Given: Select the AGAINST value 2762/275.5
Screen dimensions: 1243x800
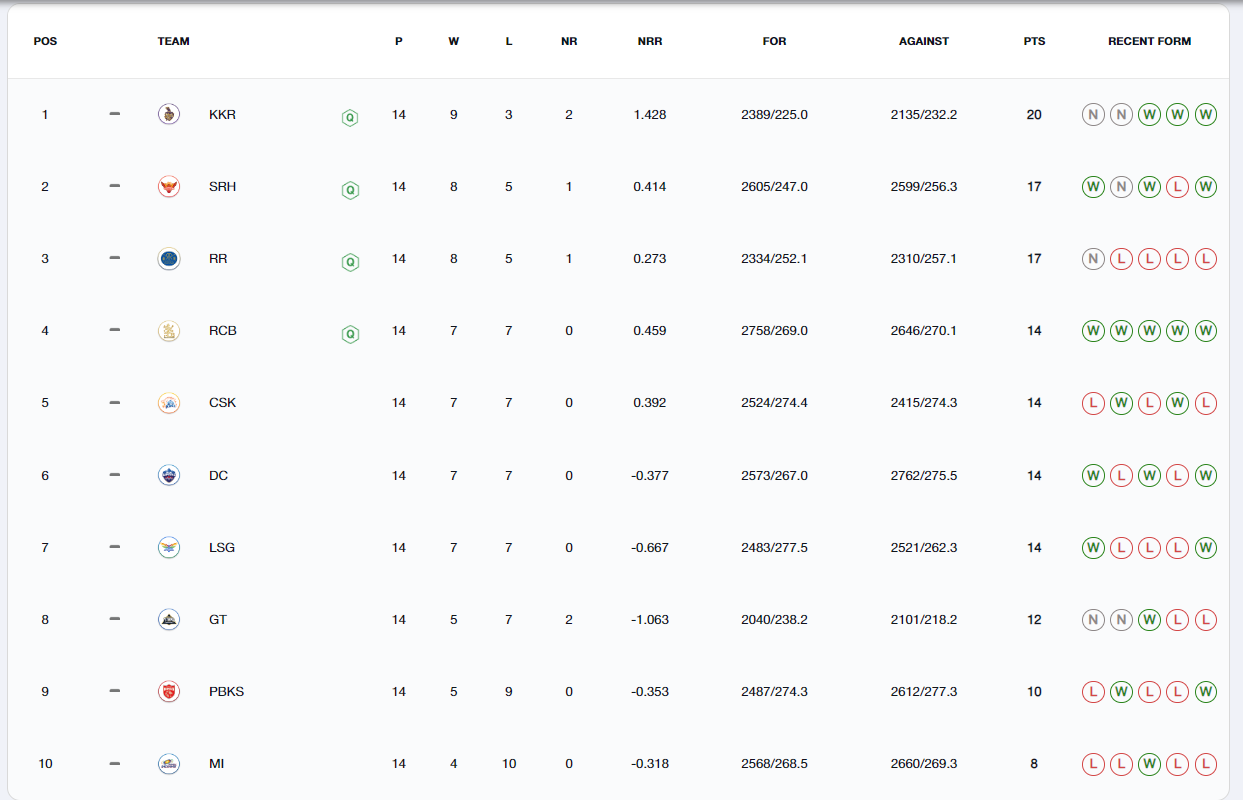Looking at the screenshot, I should tap(924, 475).
